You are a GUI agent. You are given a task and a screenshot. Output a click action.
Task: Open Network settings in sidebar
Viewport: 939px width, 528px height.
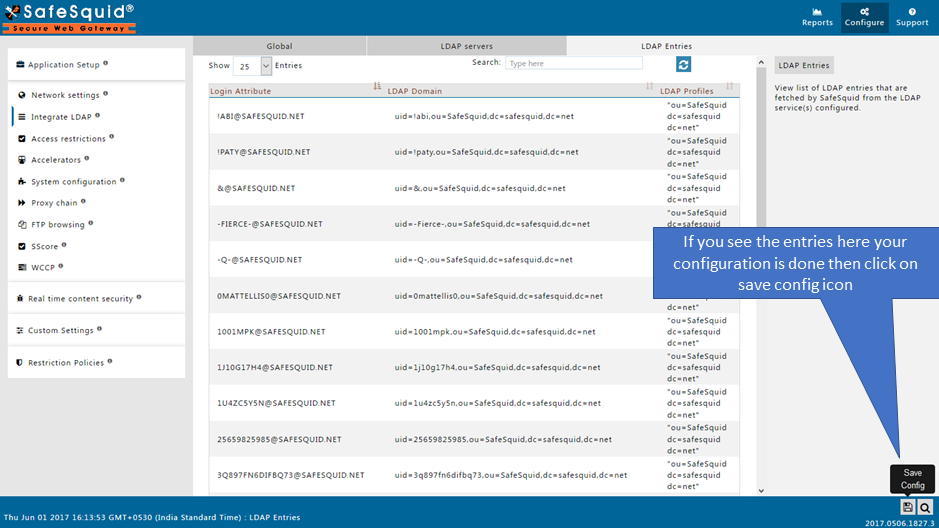[x=65, y=95]
